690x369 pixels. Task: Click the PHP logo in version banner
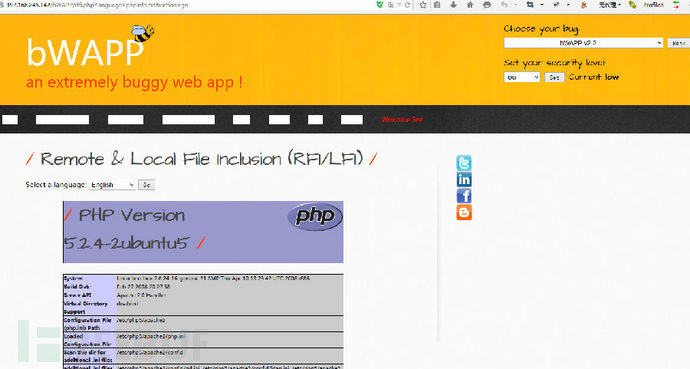tap(315, 216)
